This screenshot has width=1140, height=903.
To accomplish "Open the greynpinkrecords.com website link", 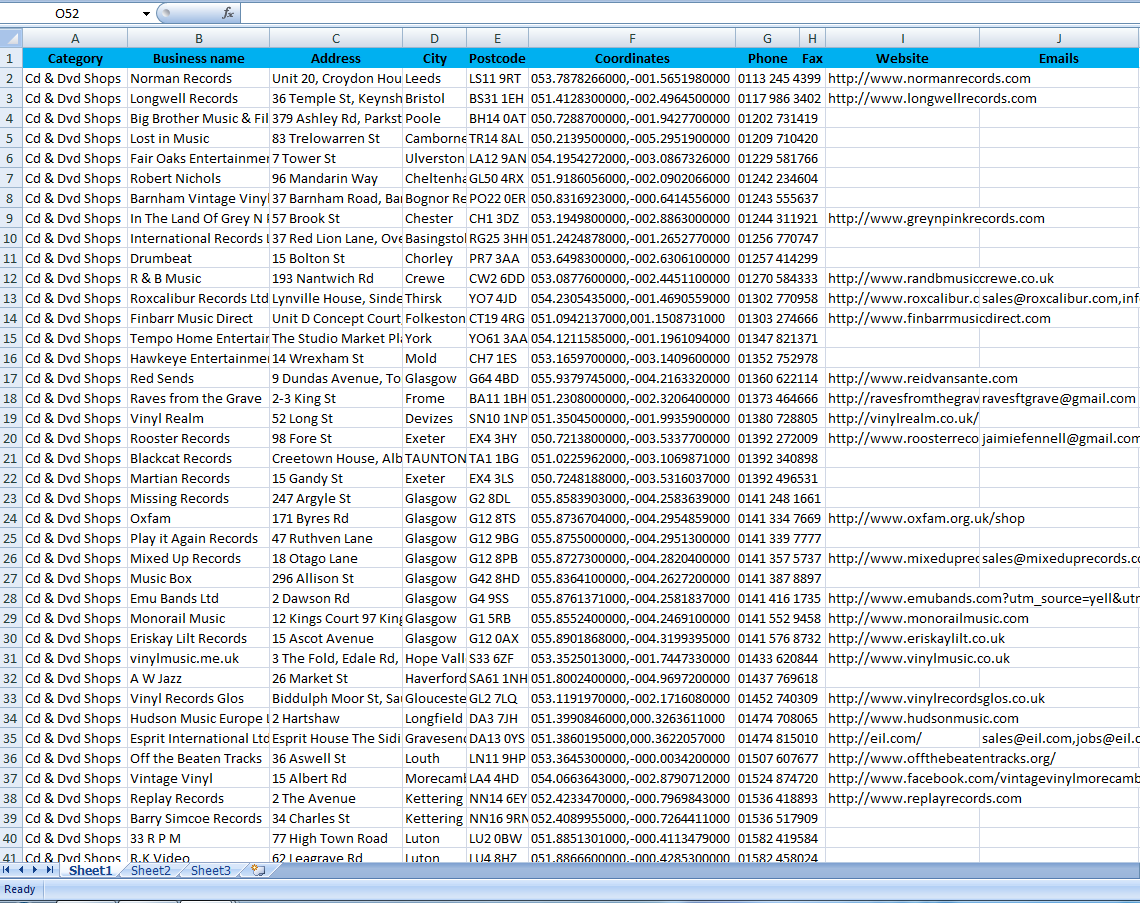I will pyautogui.click(x=936, y=218).
